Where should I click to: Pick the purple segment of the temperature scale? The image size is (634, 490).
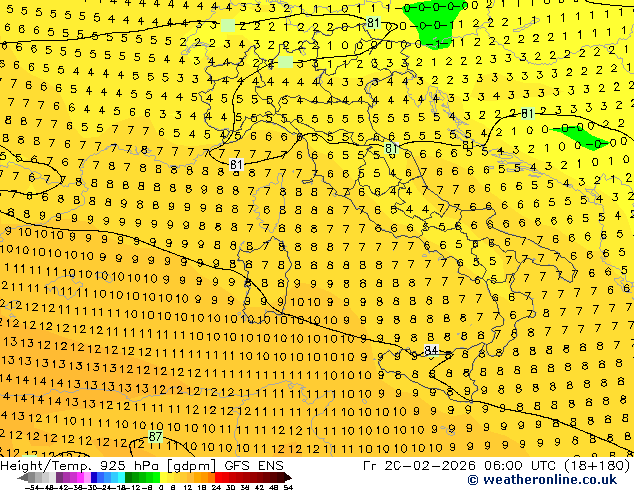tap(59, 477)
